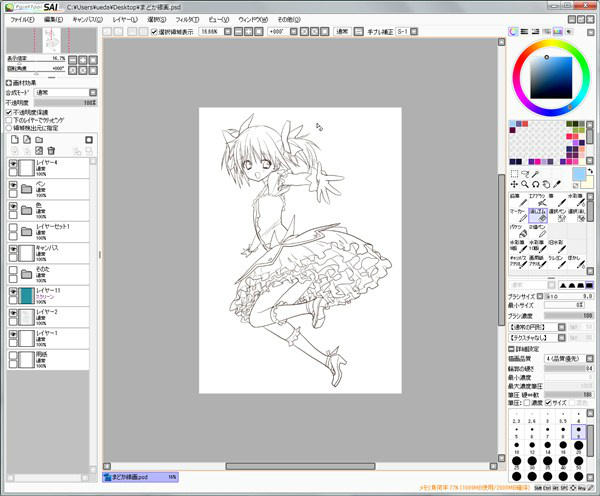Screen dimensions: 600x496
Task: Click the toolbar redo button
Action: tap(118, 32)
